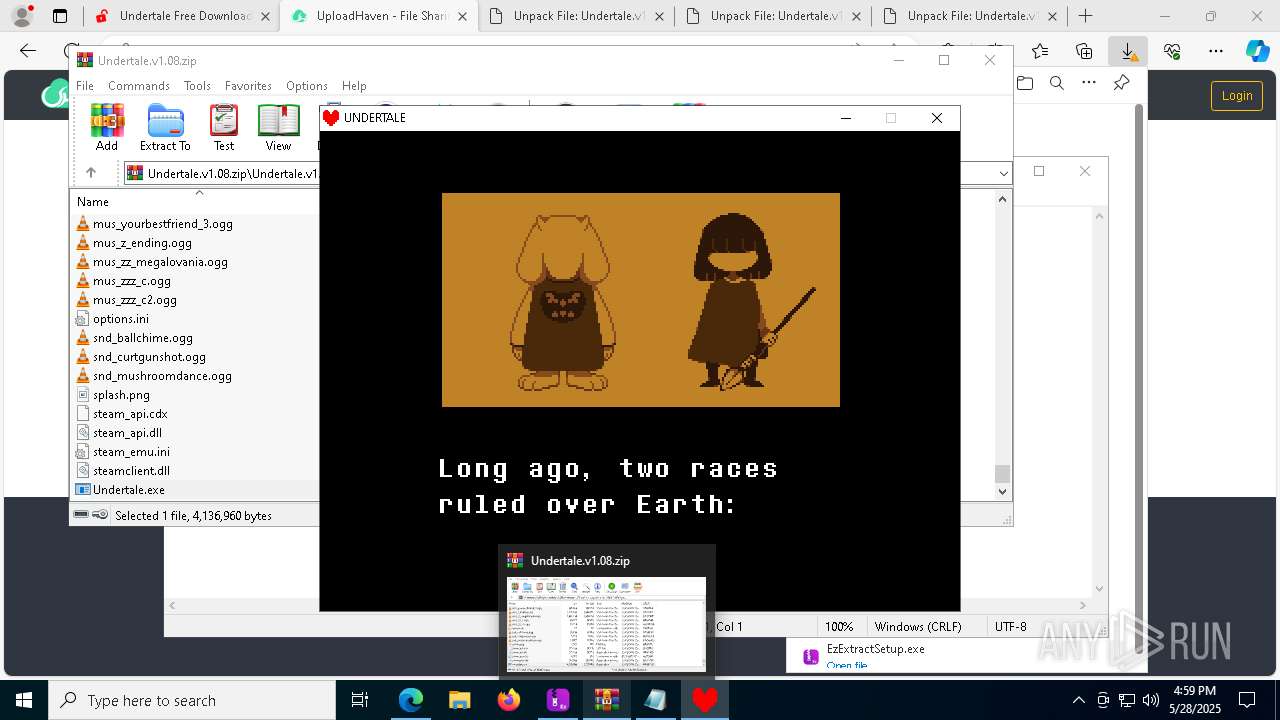
Task: Open downloads folder icon in downloads panel
Action: click(x=1025, y=83)
